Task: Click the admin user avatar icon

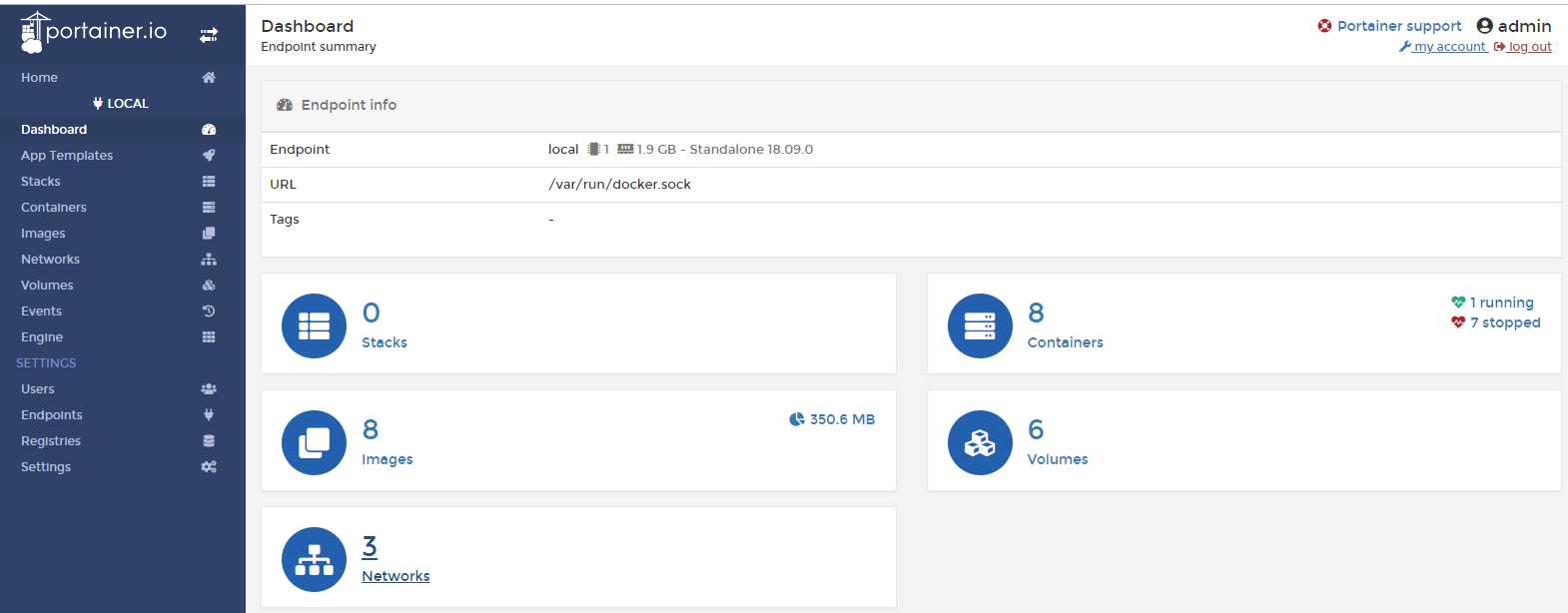Action: pyautogui.click(x=1484, y=26)
